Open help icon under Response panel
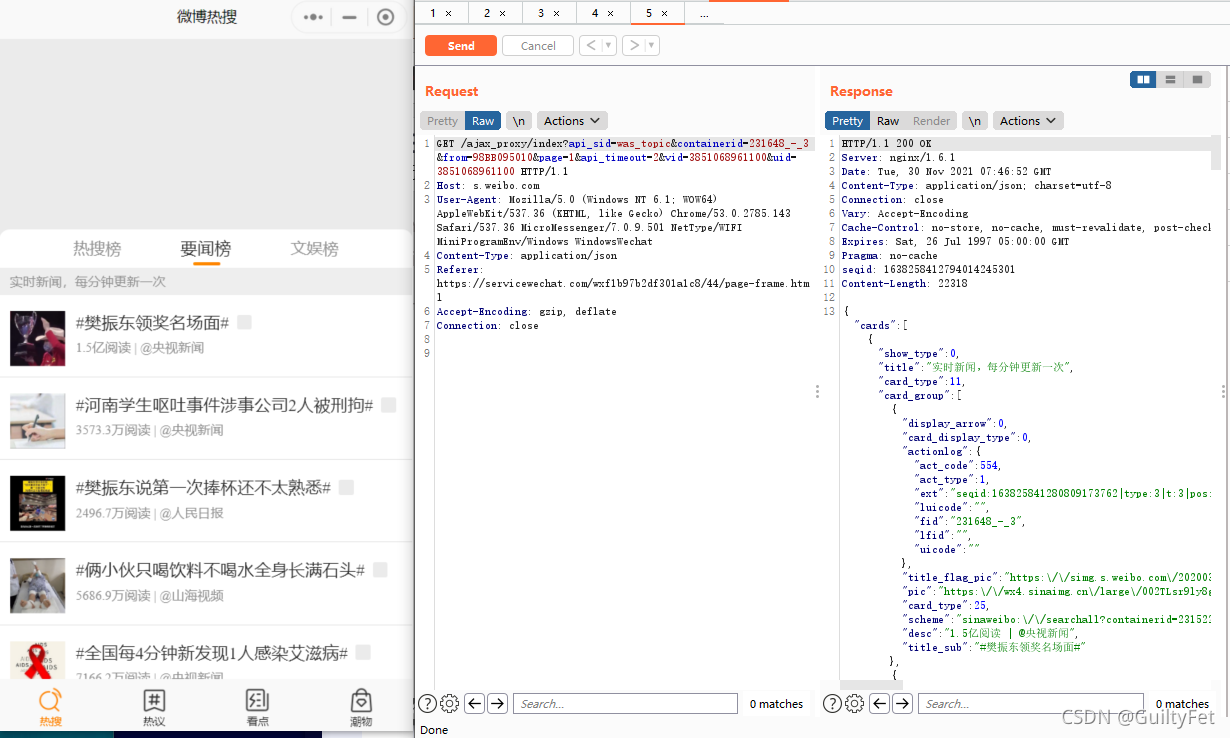The height and width of the screenshot is (738, 1230). click(x=832, y=704)
